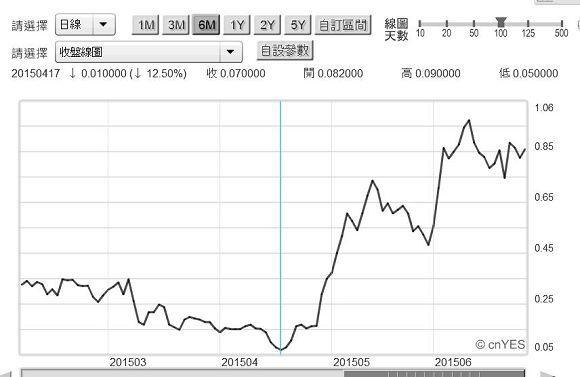Click the date value 20150417
This screenshot has height=377, width=580.
point(36,73)
